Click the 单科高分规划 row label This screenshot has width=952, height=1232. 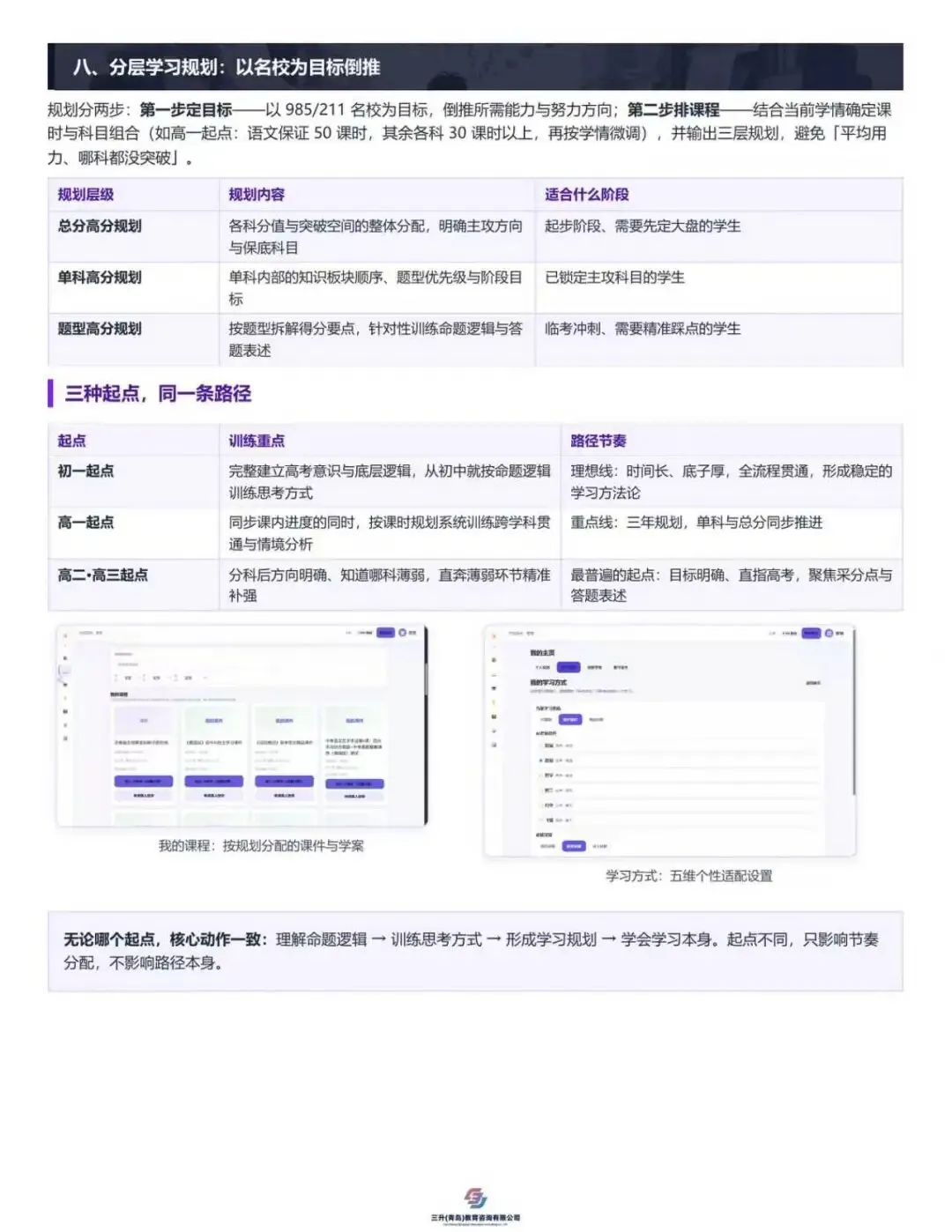pyautogui.click(x=100, y=278)
